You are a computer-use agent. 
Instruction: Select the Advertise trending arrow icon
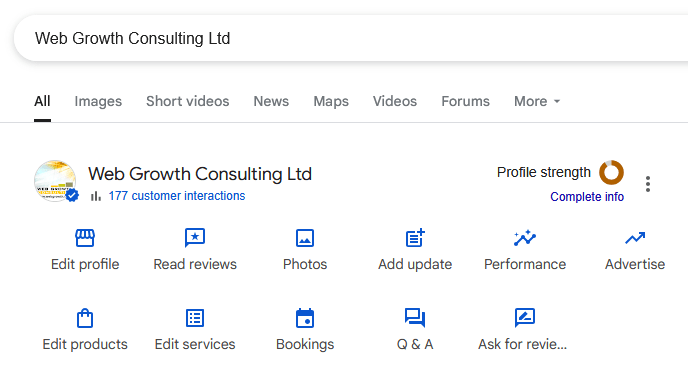(635, 238)
